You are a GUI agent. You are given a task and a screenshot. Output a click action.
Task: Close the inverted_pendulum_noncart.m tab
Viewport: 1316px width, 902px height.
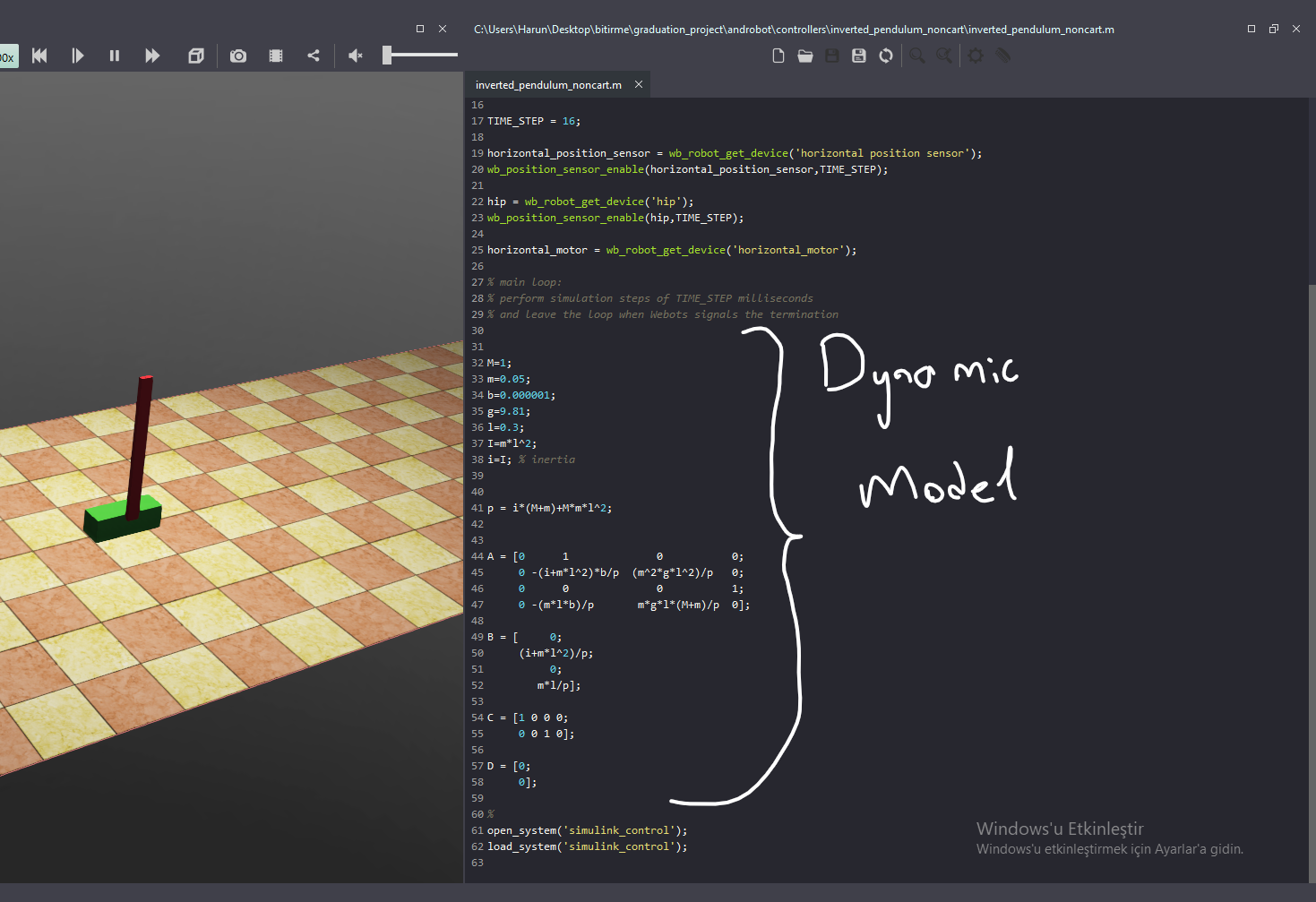click(x=639, y=84)
